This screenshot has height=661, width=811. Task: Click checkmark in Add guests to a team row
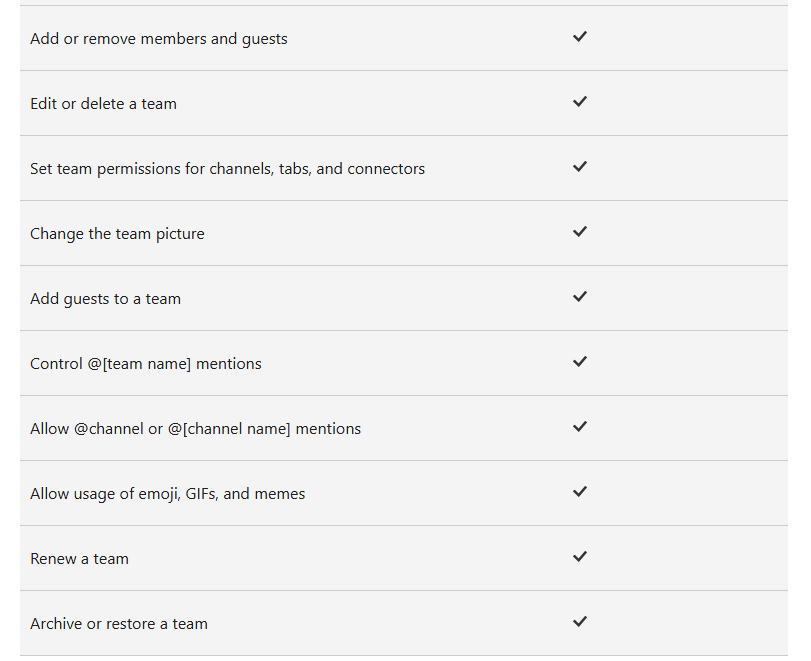coord(580,297)
